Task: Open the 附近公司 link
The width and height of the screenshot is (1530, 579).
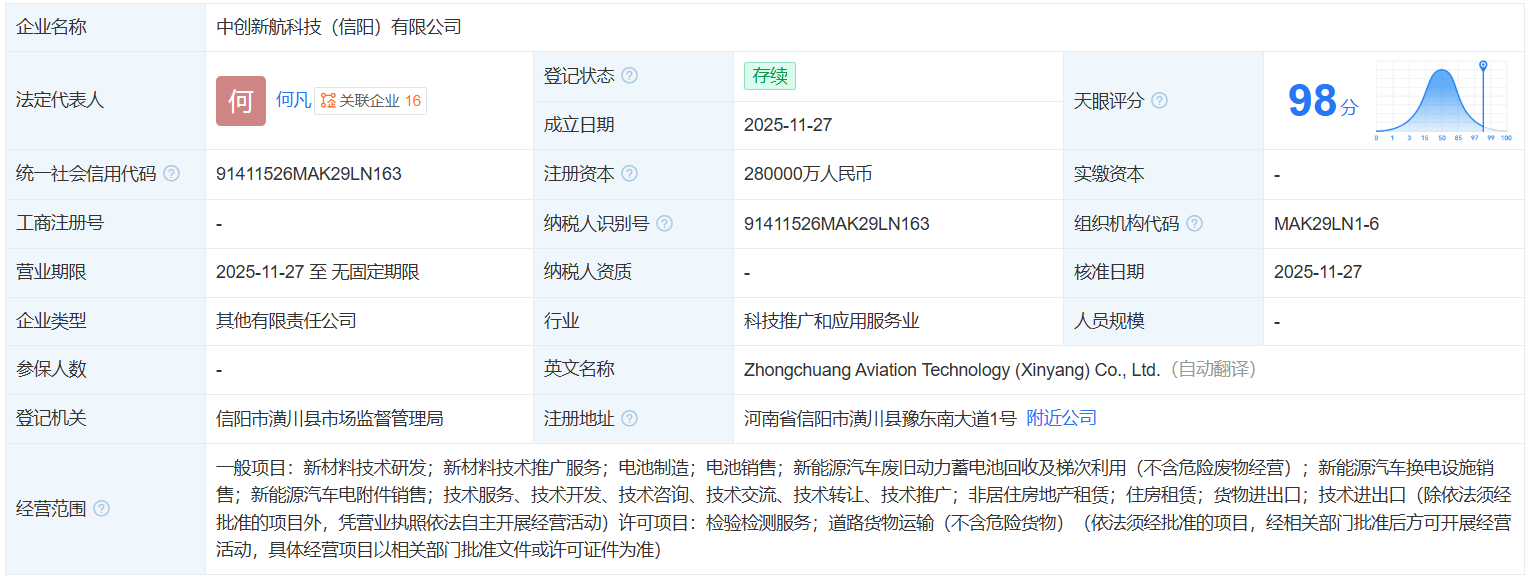Action: [x=1061, y=418]
